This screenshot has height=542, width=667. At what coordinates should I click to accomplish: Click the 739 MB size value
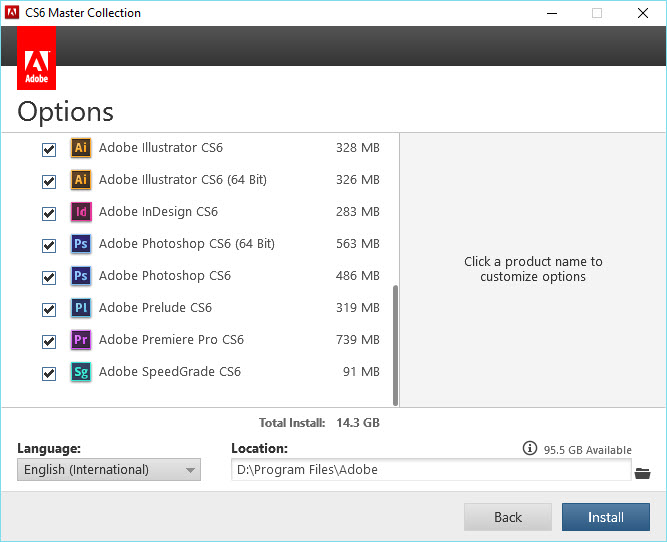[358, 339]
